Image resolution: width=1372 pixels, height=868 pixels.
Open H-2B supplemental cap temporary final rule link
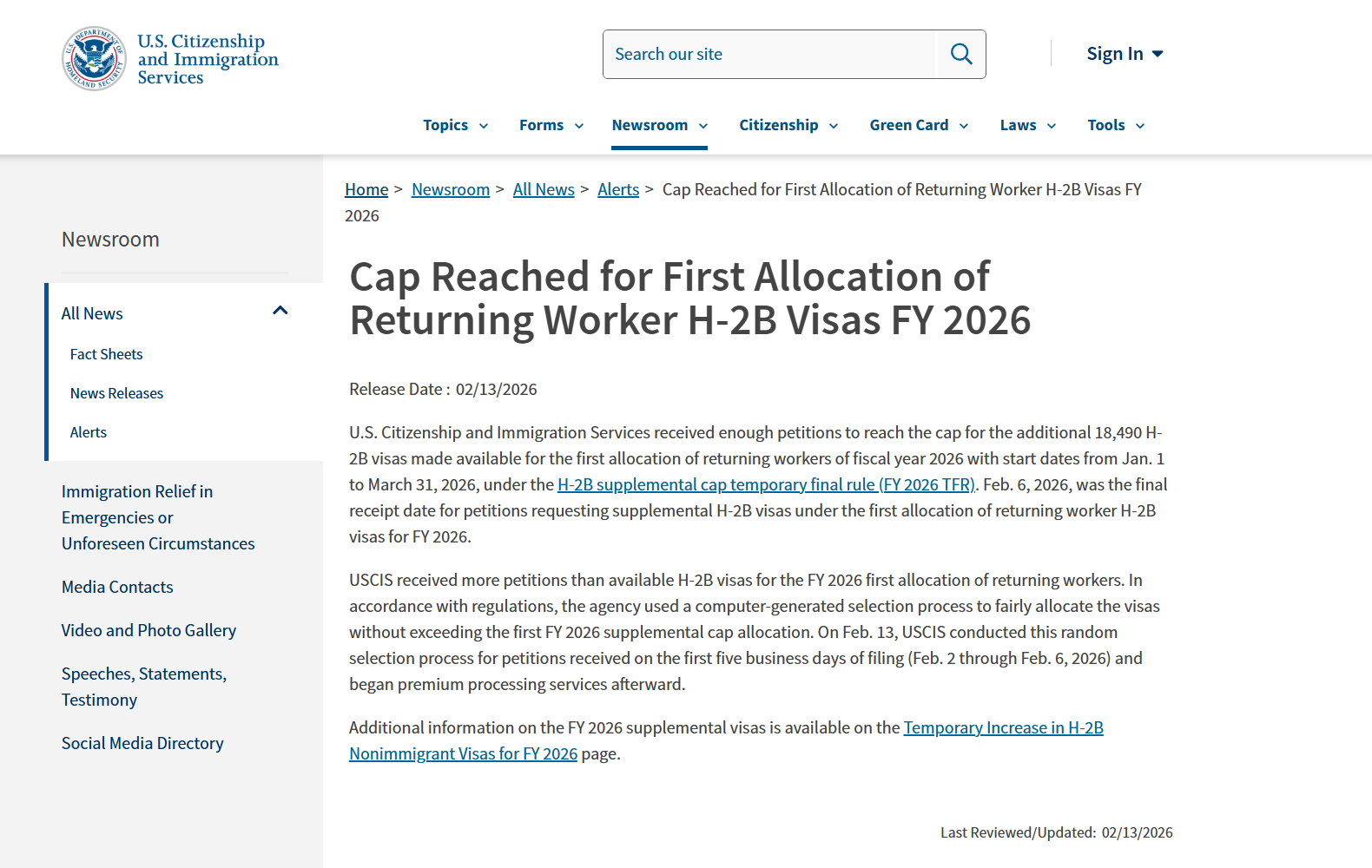(765, 484)
